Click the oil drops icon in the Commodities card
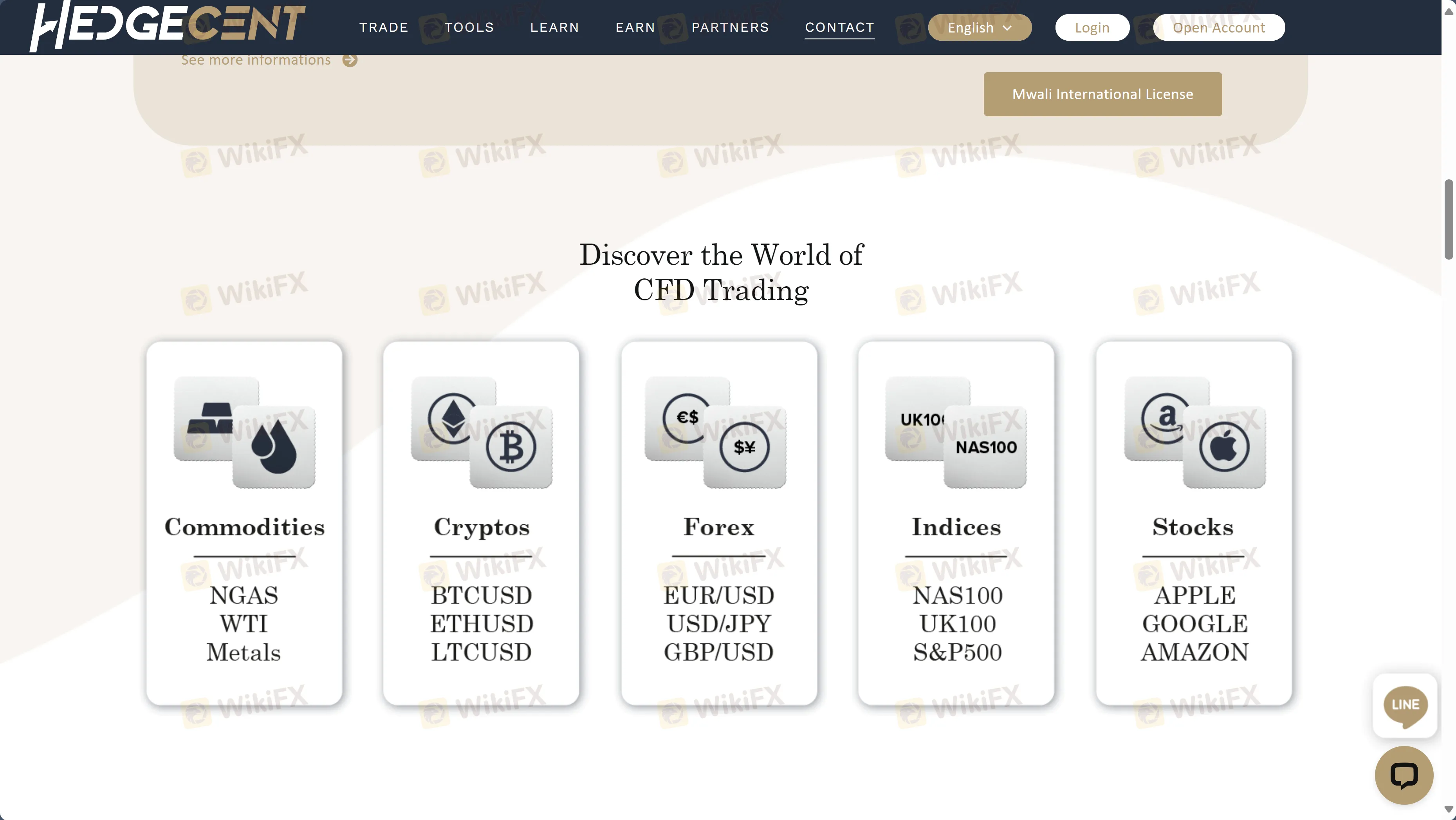The height and width of the screenshot is (820, 1456). click(274, 447)
